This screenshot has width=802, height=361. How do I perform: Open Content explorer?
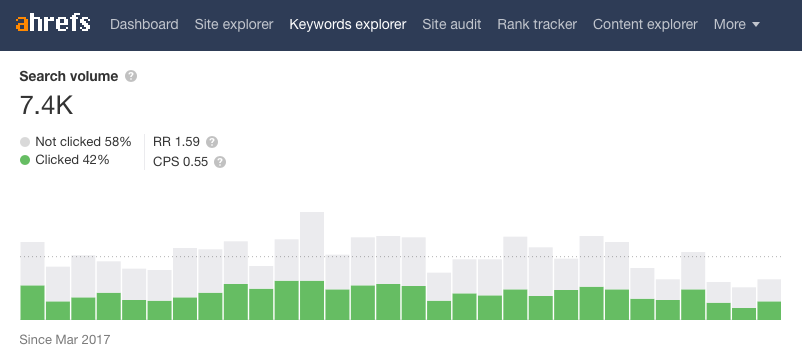click(x=645, y=24)
